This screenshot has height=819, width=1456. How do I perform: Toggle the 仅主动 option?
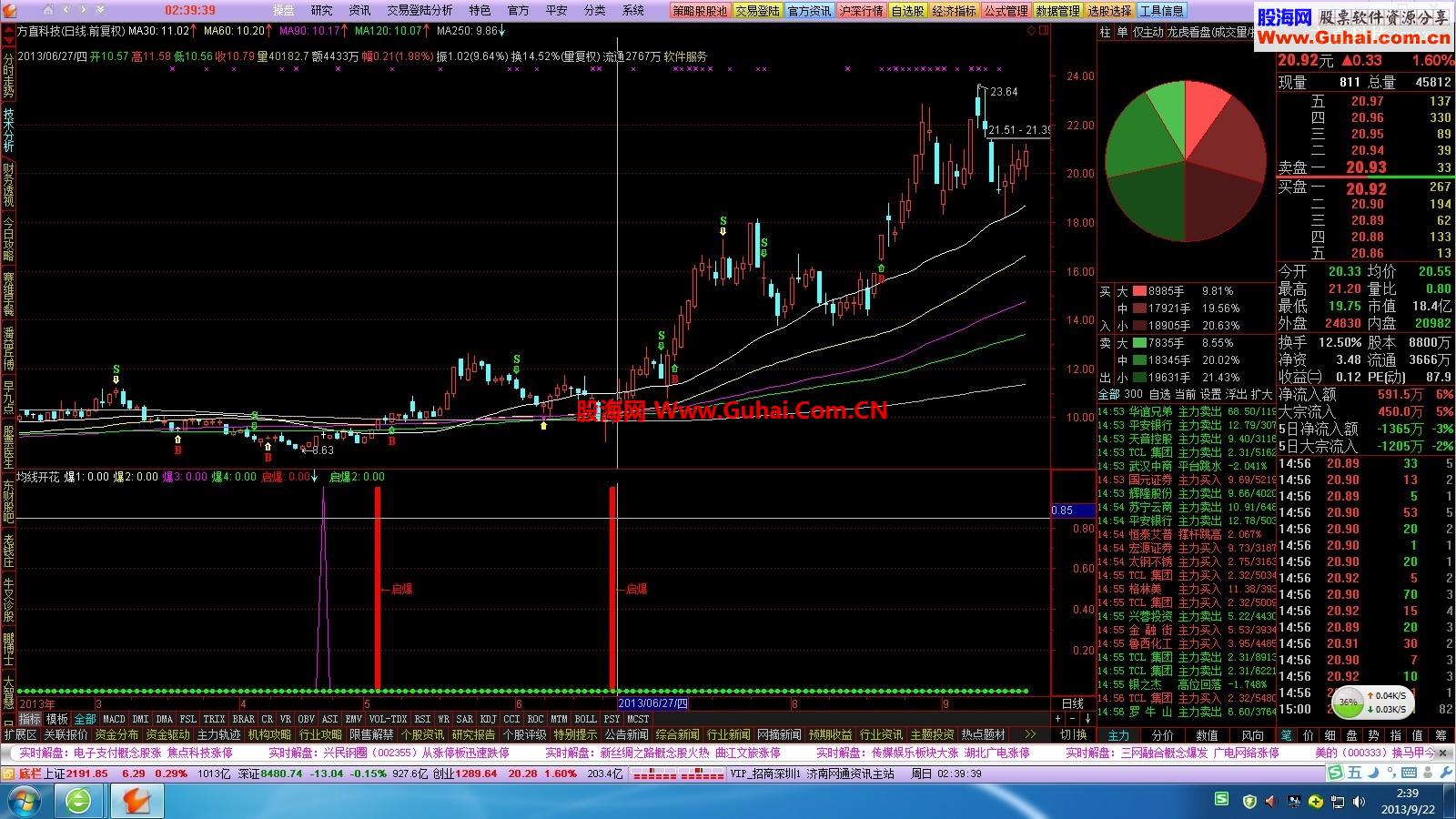point(1148,32)
